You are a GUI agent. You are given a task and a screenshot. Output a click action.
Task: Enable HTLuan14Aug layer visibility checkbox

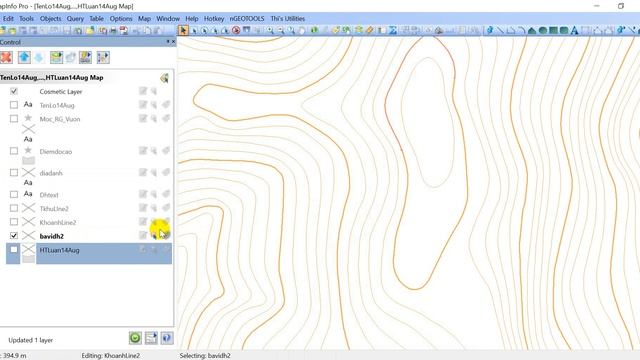[x=14, y=249]
